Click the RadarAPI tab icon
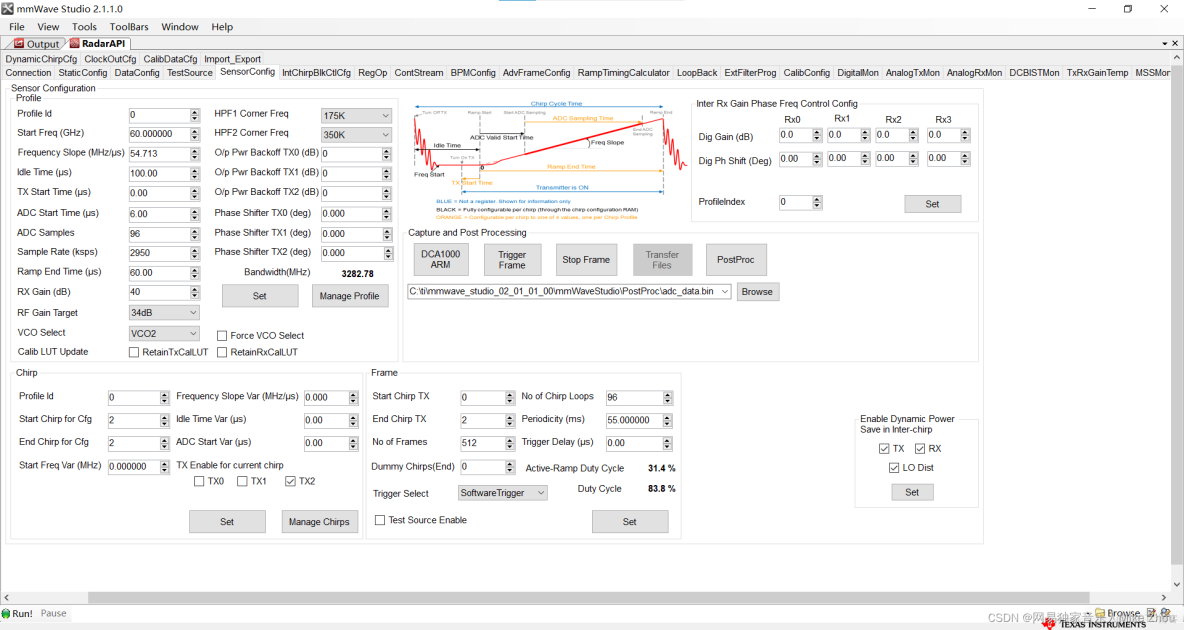 click(74, 44)
